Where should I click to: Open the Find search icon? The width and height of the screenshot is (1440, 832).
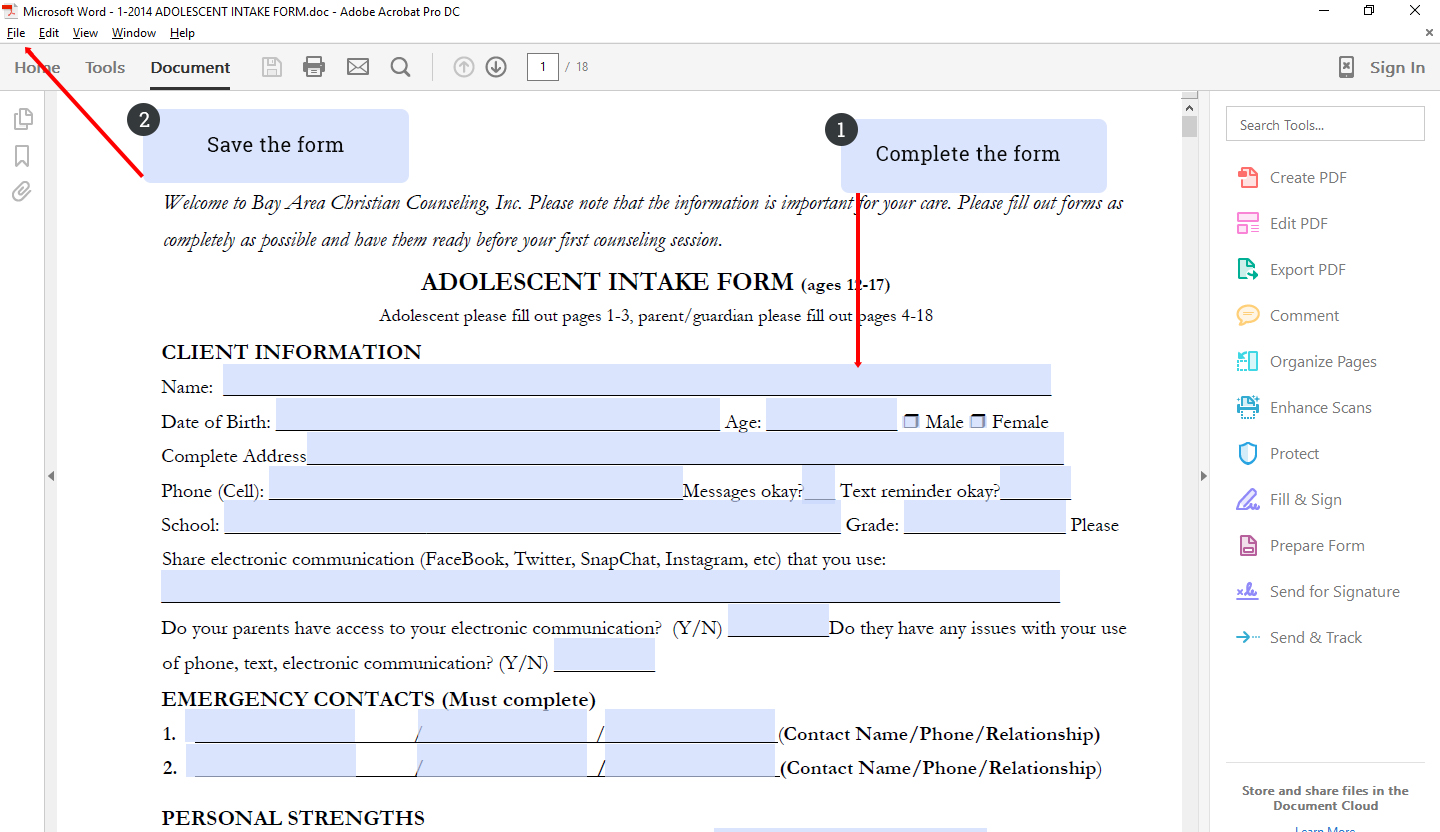click(400, 66)
